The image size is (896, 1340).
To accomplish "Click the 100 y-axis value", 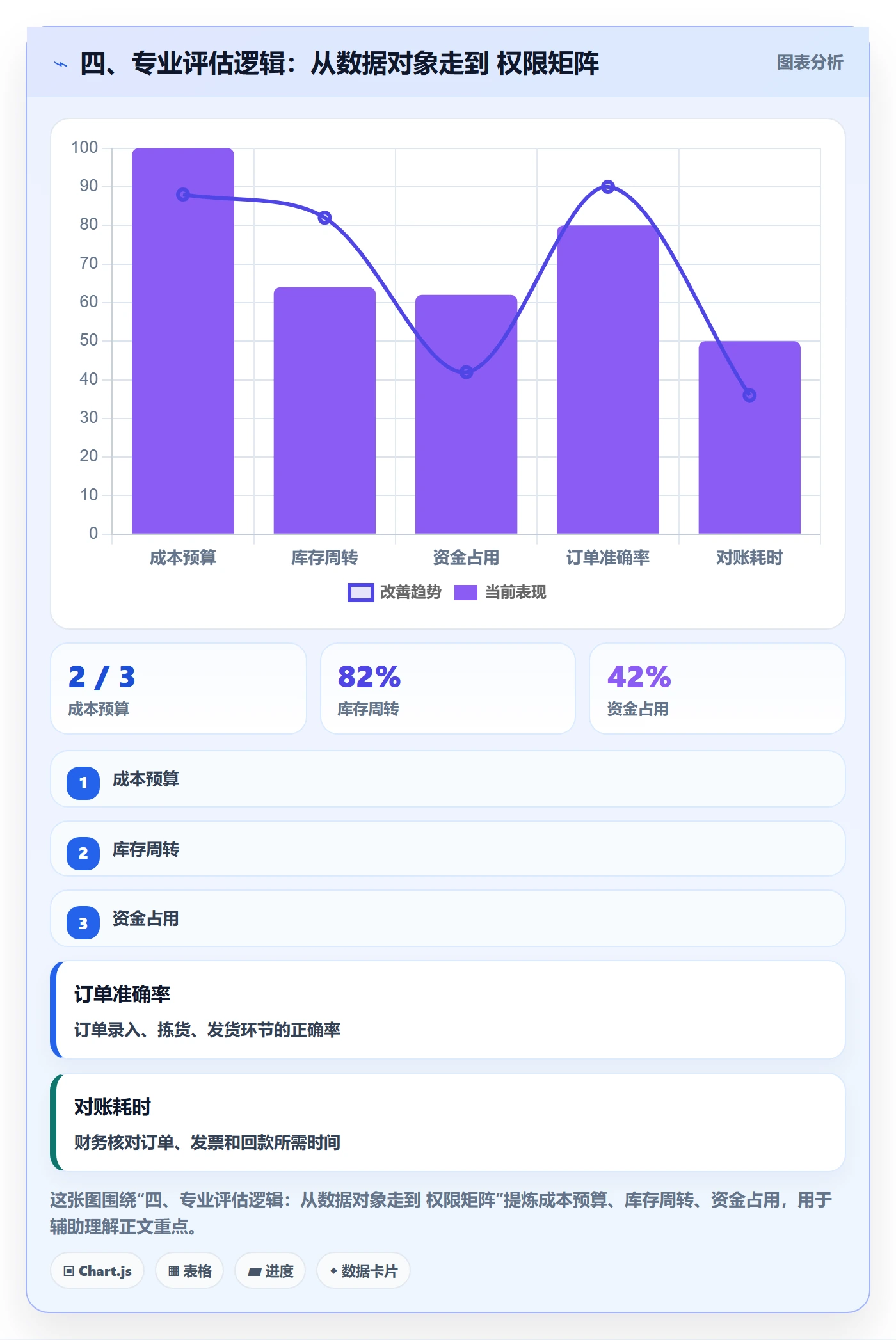I will (84, 148).
